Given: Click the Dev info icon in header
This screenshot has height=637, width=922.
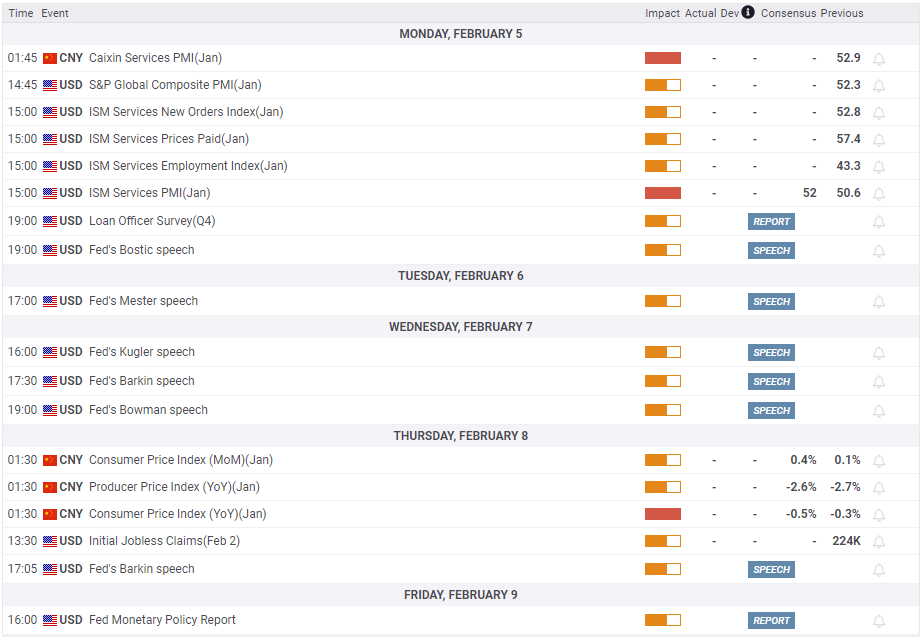Looking at the screenshot, I should [x=747, y=12].
